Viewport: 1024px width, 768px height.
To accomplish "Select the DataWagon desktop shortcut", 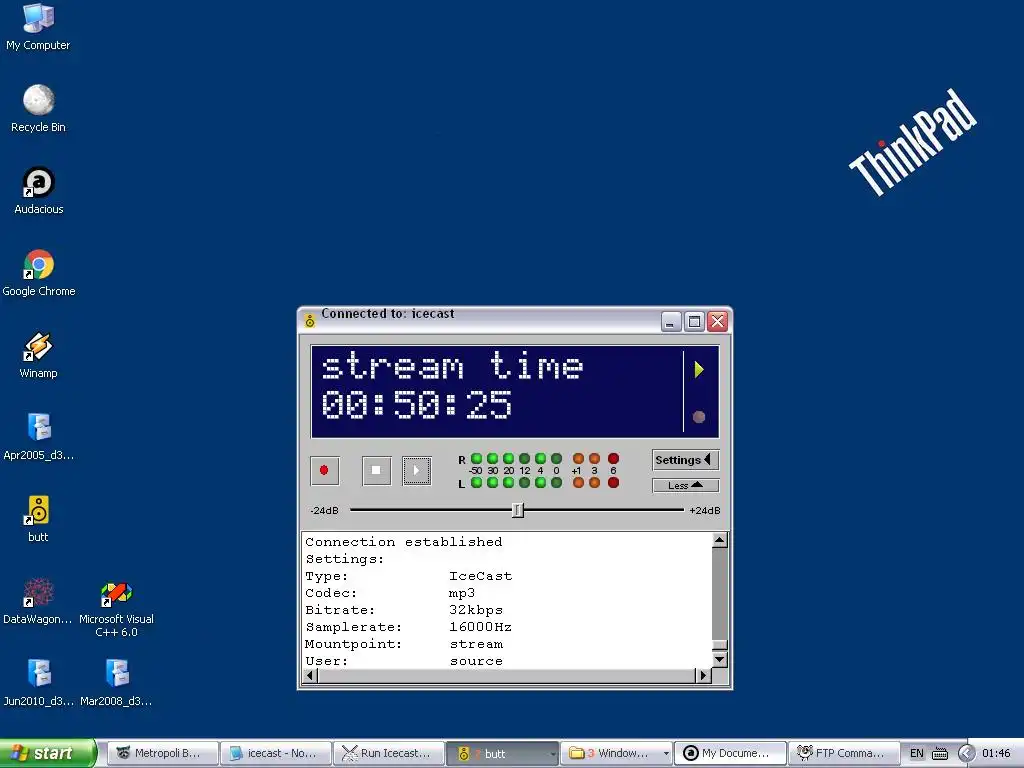I will pos(38,601).
